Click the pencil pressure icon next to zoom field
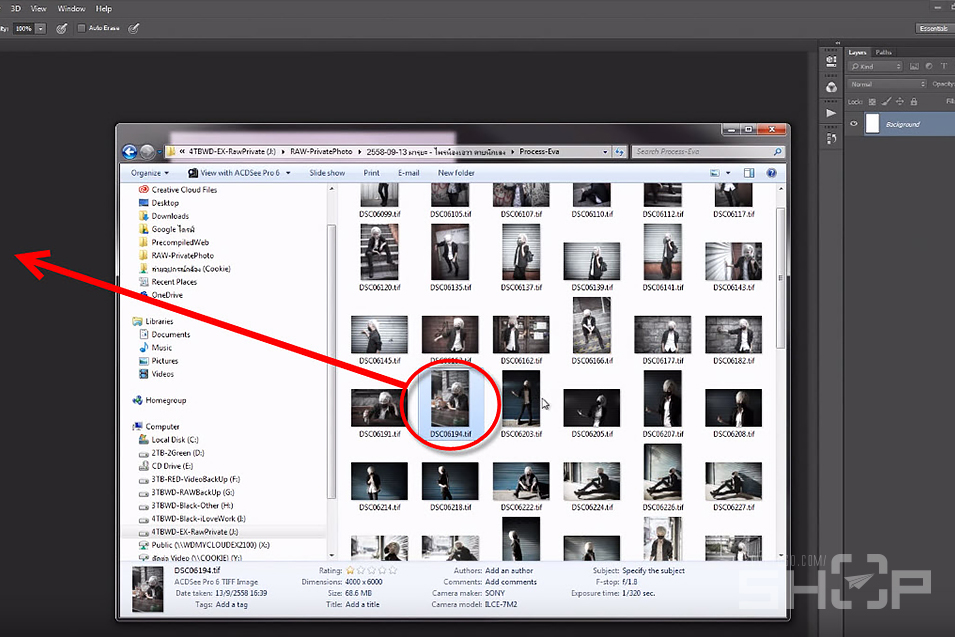Viewport: 955px width, 637px height. point(62,28)
